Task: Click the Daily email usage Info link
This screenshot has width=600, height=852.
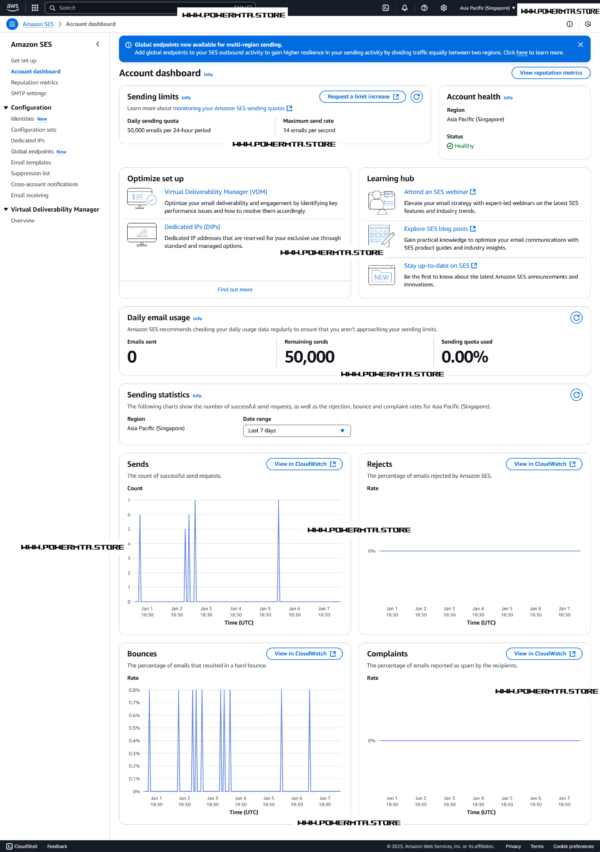Action: (197, 319)
